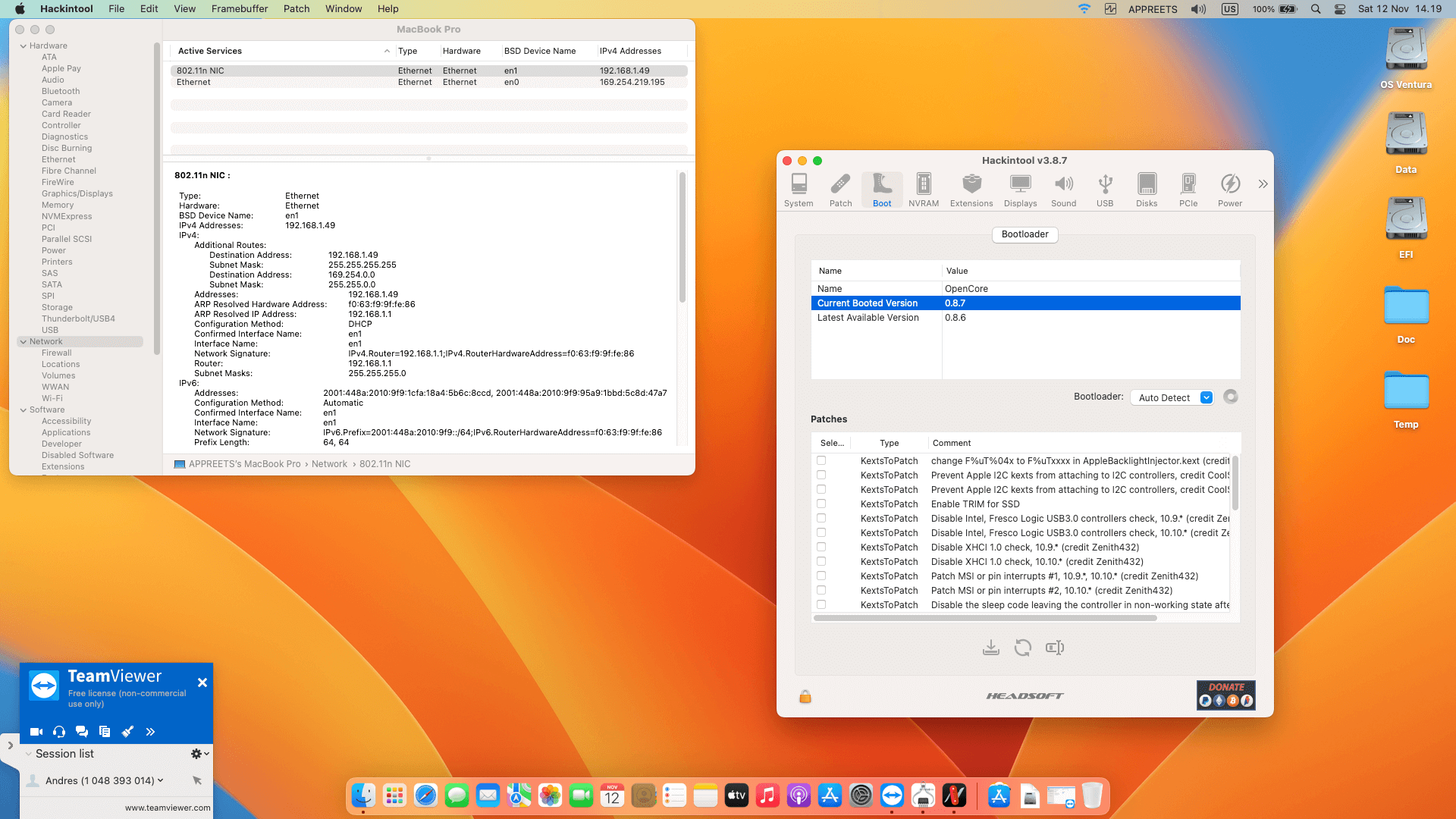The height and width of the screenshot is (819, 1456).
Task: Check the USB3.0 controllers check 10.10.* patch
Action: pos(821,532)
